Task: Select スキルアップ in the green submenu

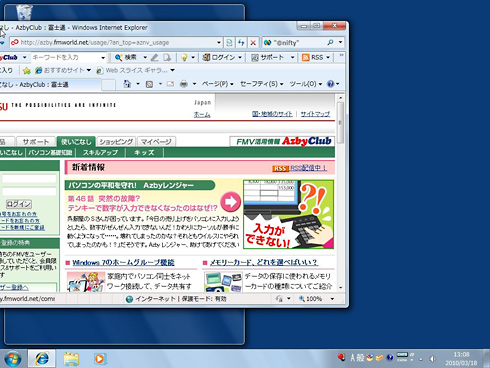Action: coord(100,153)
